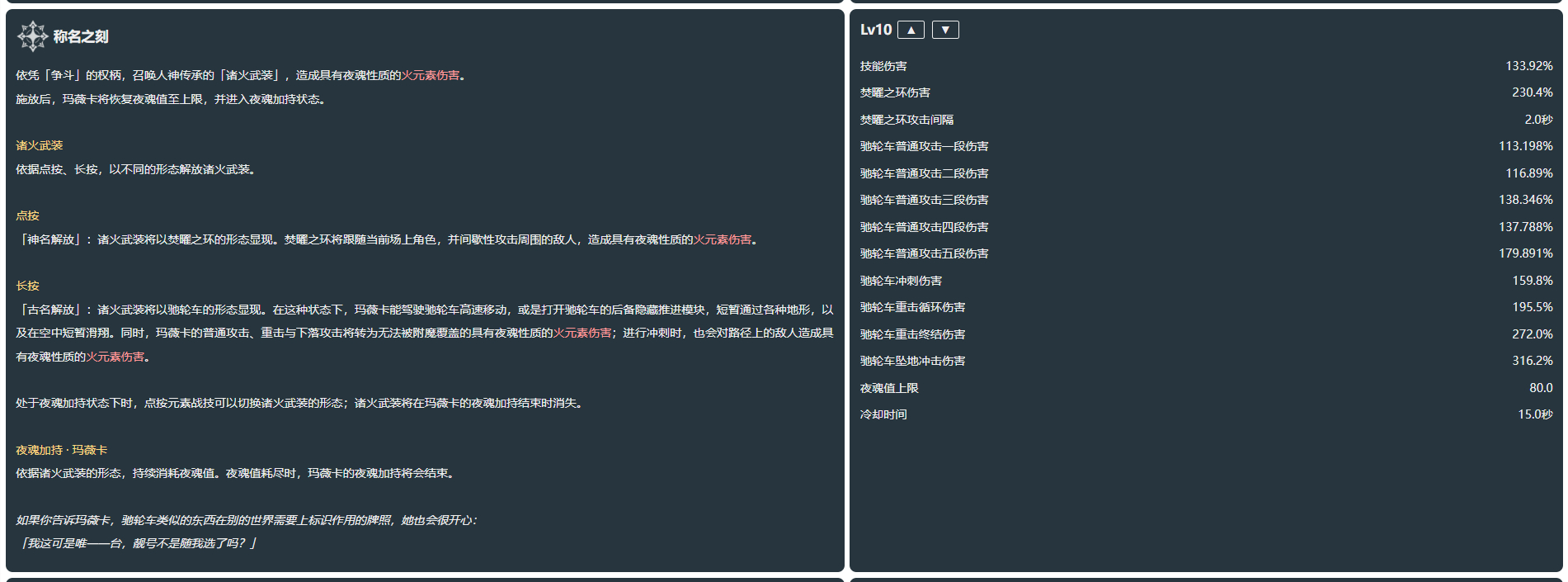Viewport: 1568px width, 582px height.
Task: Click the 技能伤害 row label
Action: coord(883,66)
